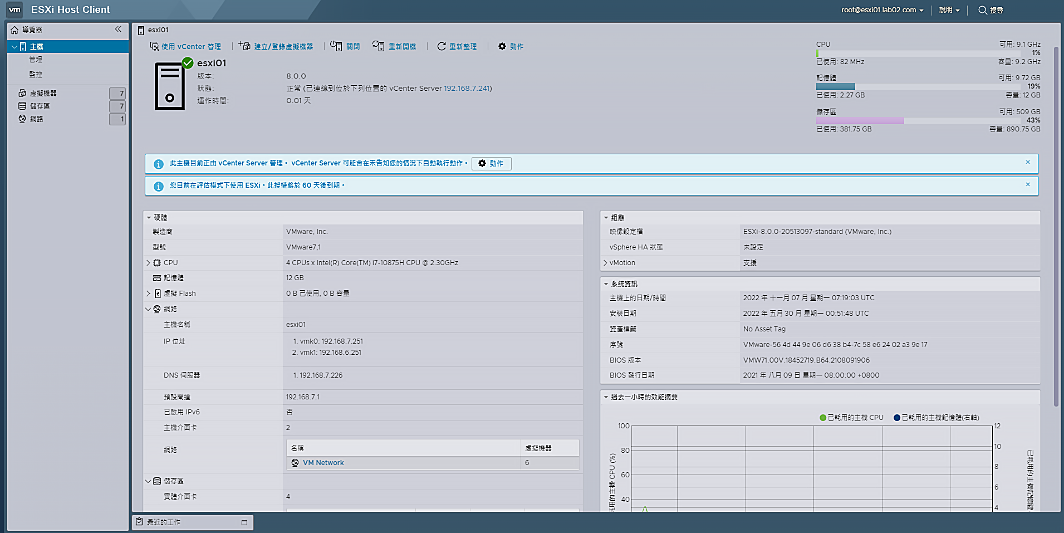Image resolution: width=1064 pixels, height=533 pixels.
Task: Select Monitor under Host in Navigator
Action: (36, 74)
